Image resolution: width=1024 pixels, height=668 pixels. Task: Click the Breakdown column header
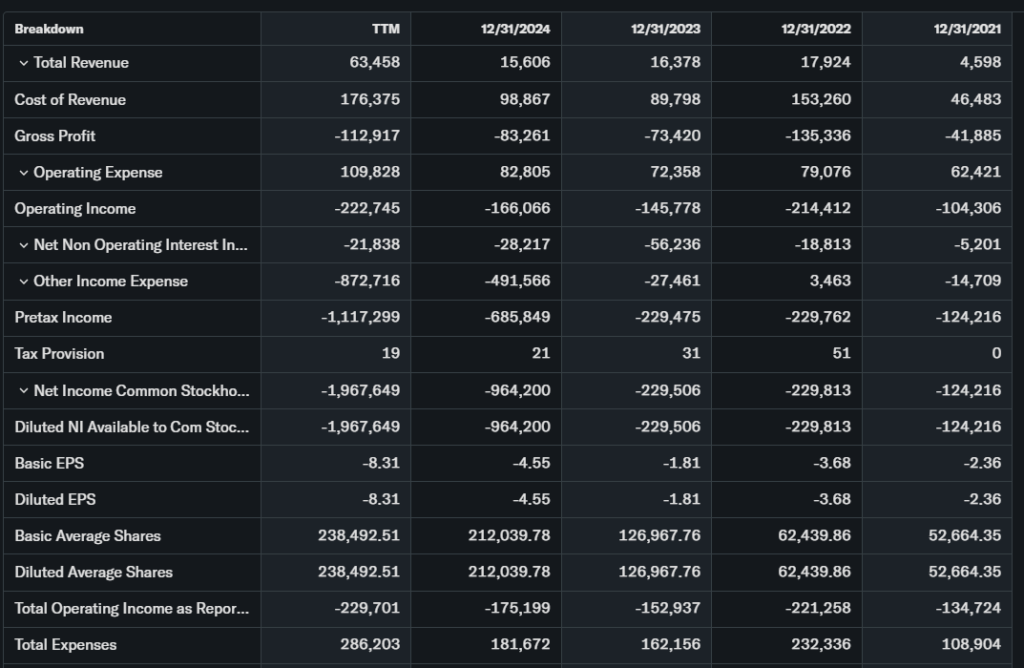(49, 29)
